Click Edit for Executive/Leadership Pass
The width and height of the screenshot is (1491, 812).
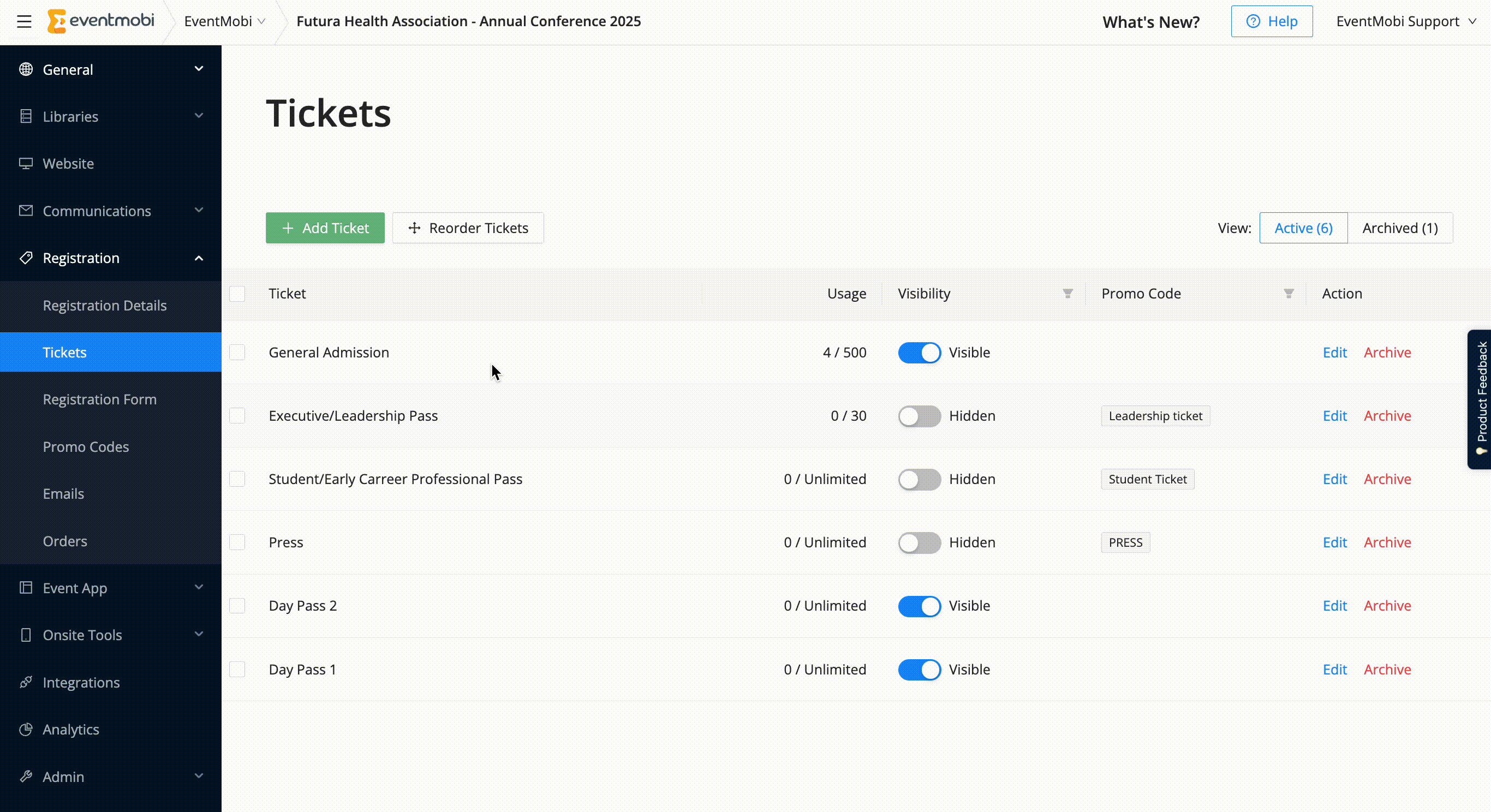click(1334, 415)
